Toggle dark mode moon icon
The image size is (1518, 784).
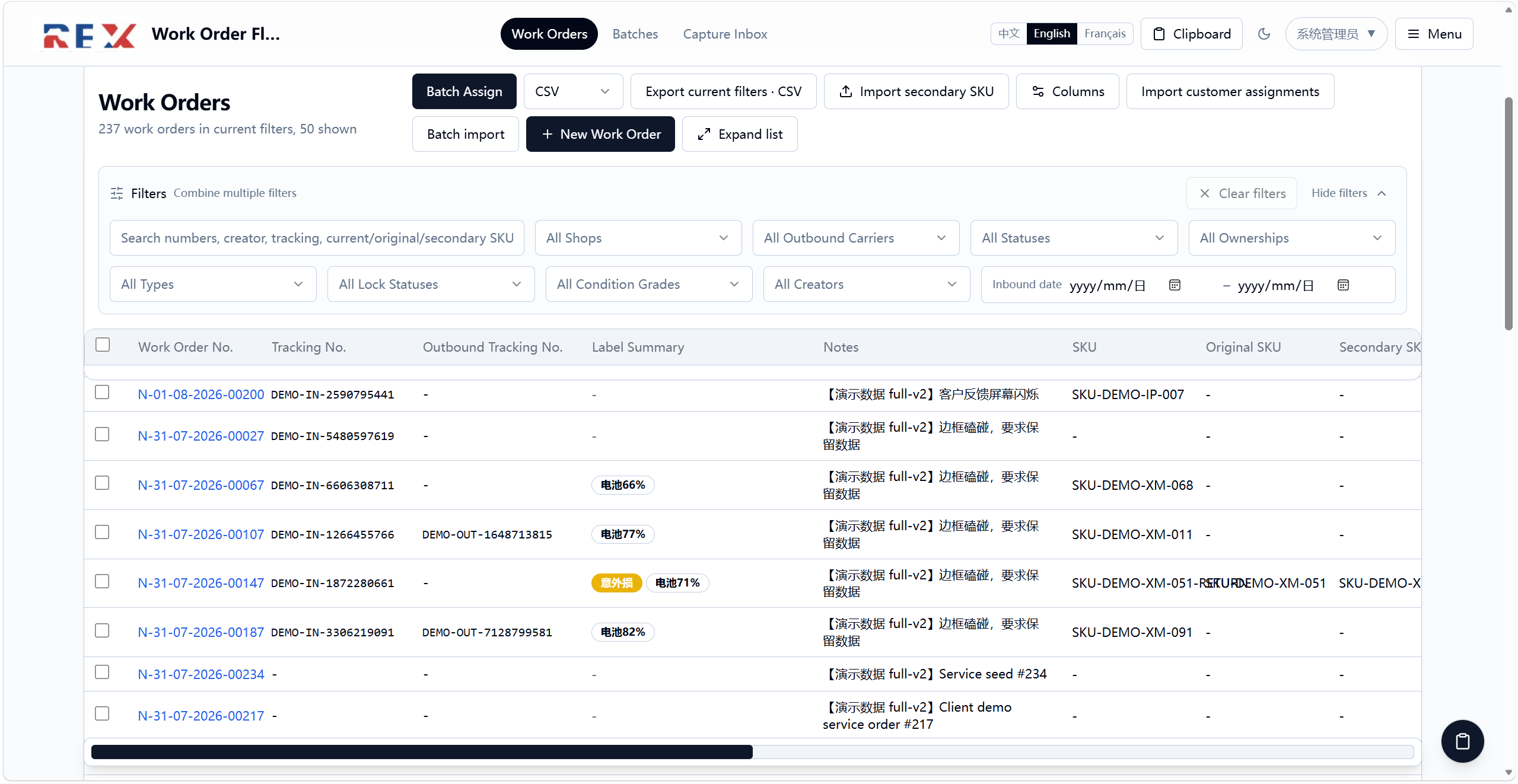point(1264,34)
